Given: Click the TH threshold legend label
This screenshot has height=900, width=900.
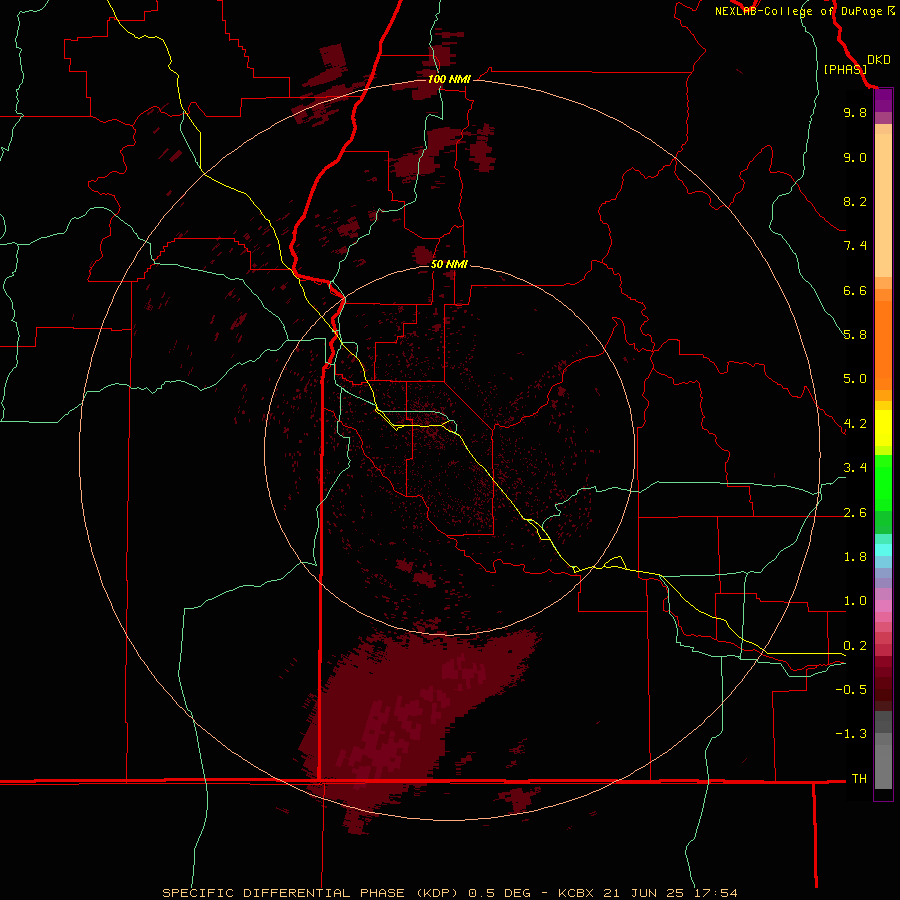Looking at the screenshot, I should pyautogui.click(x=859, y=779).
